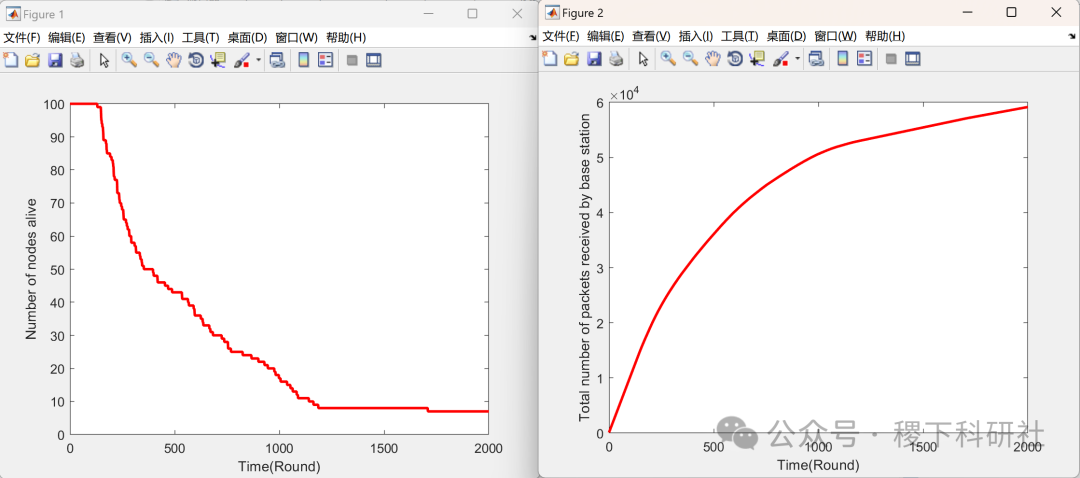Open 文件(F) menu in Figure 1
The height and width of the screenshot is (478, 1080).
pos(22,37)
